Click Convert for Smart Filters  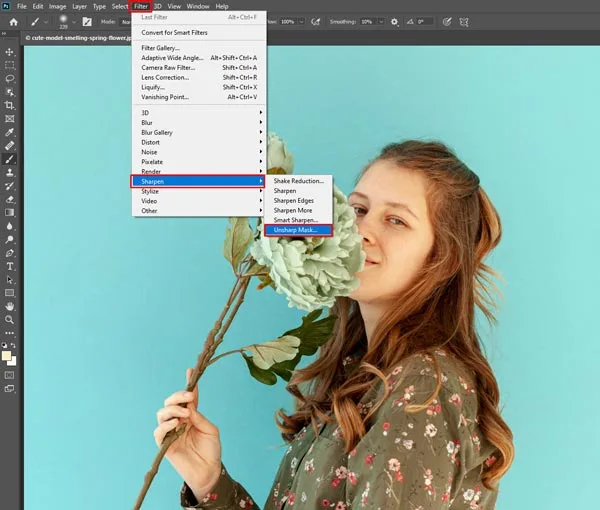[x=176, y=33]
